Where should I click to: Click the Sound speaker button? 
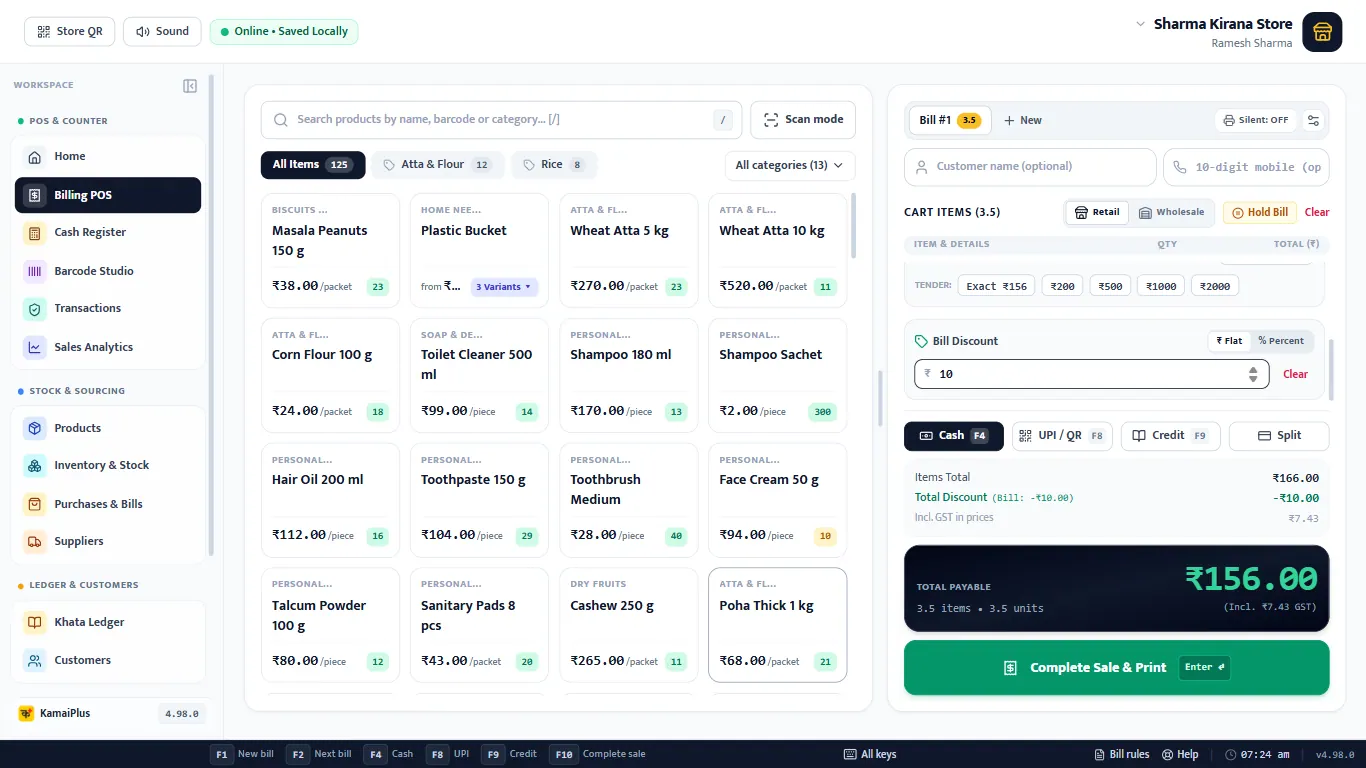click(162, 31)
